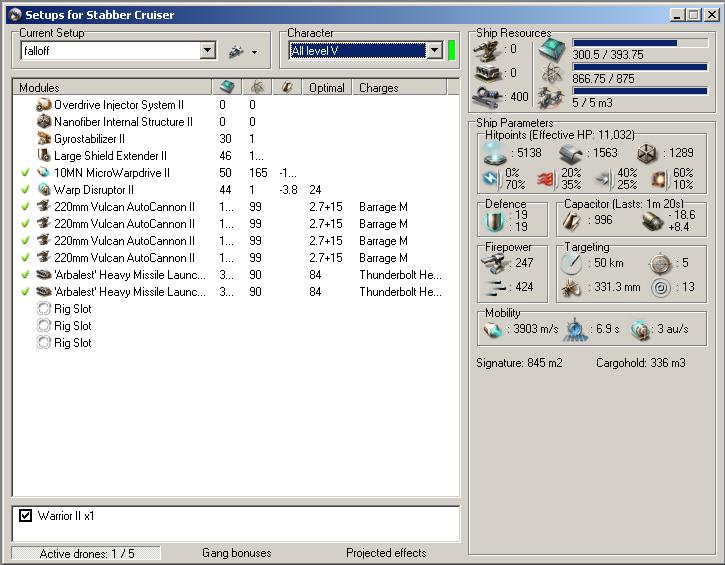Toggle the first 'Arbalest' Heavy Missile Launcher checkmark
The image size is (725, 565).
click(x=25, y=275)
